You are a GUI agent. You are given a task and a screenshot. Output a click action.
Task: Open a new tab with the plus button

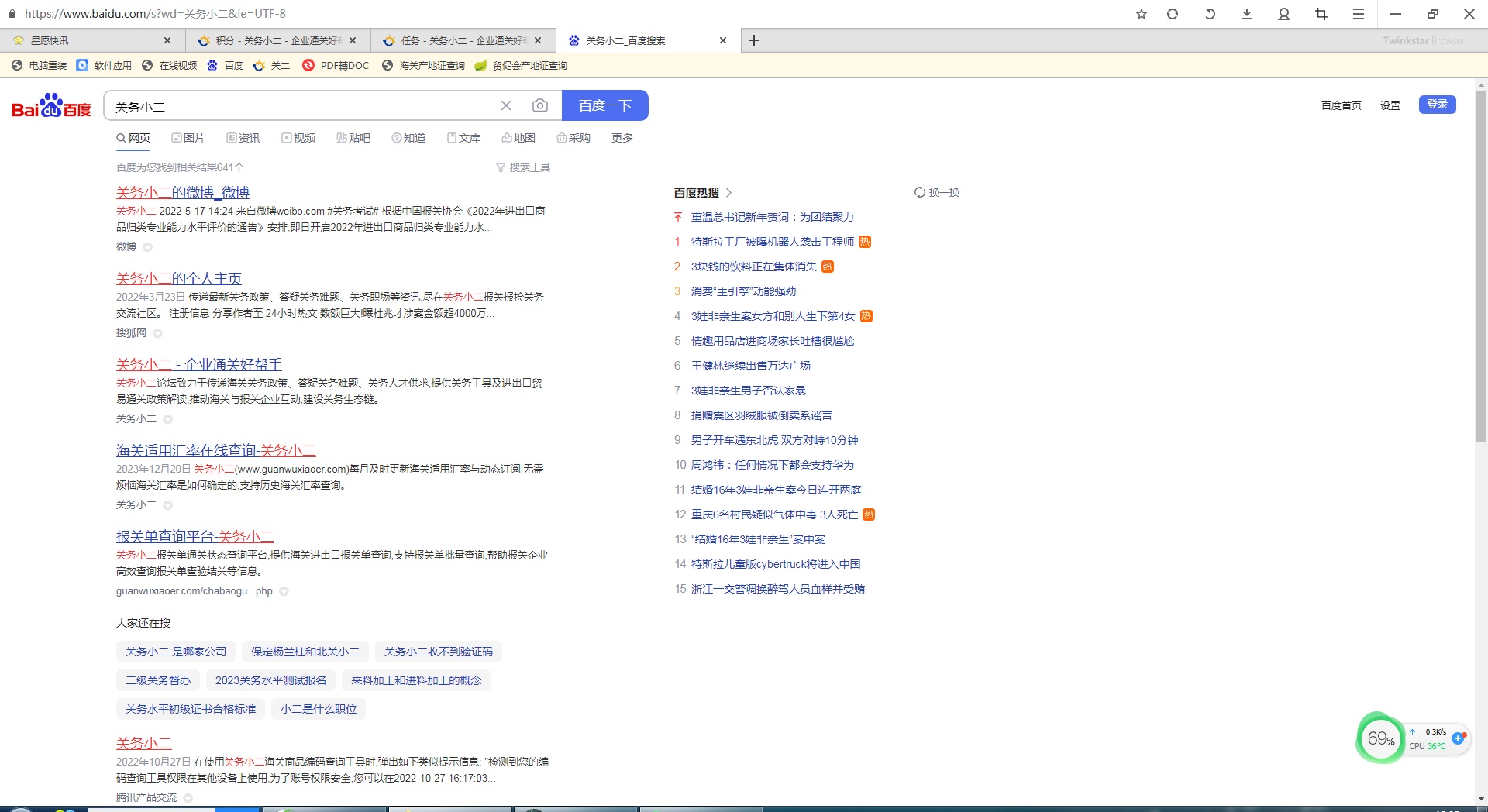(753, 40)
